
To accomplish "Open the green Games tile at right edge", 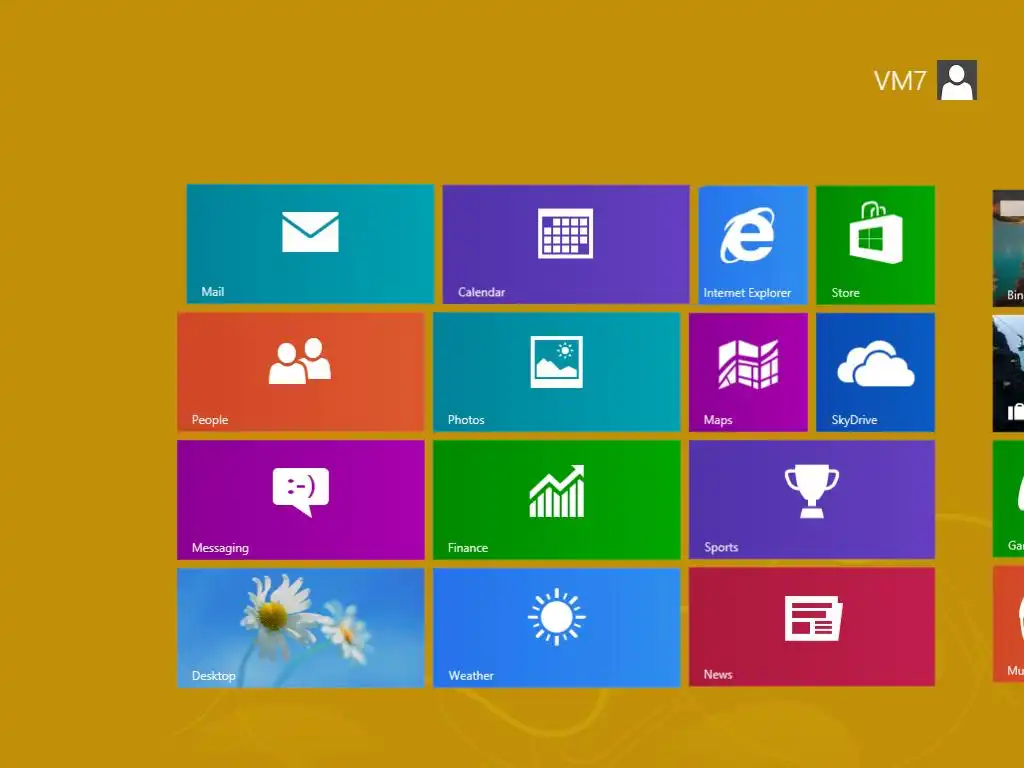I will (1008, 499).
